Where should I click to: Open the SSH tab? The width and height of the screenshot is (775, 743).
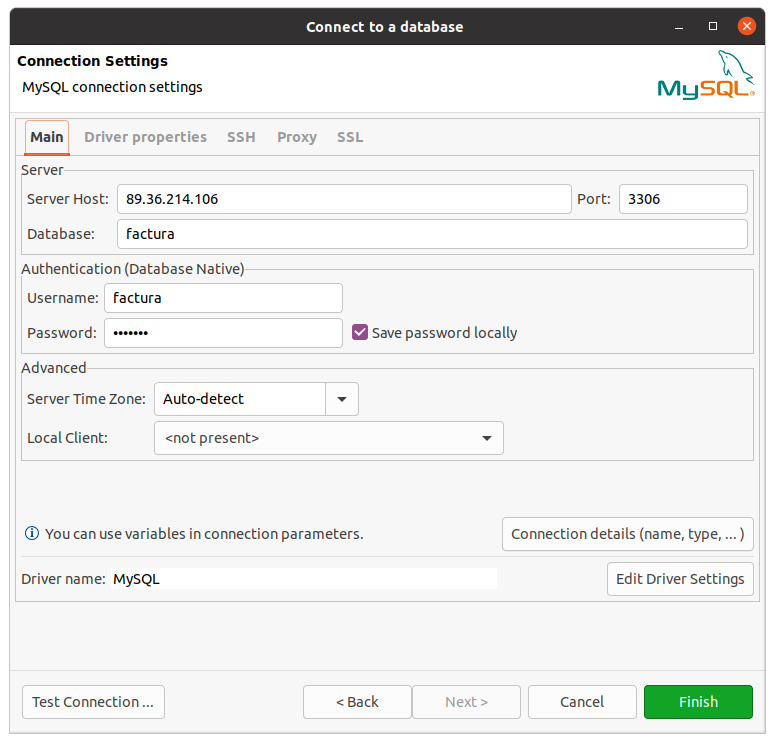click(241, 137)
